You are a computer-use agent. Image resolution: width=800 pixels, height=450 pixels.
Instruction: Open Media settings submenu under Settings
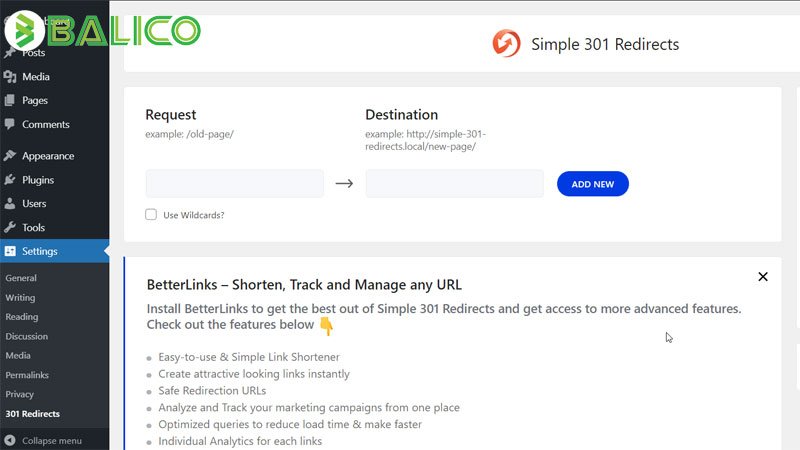pyautogui.click(x=18, y=356)
